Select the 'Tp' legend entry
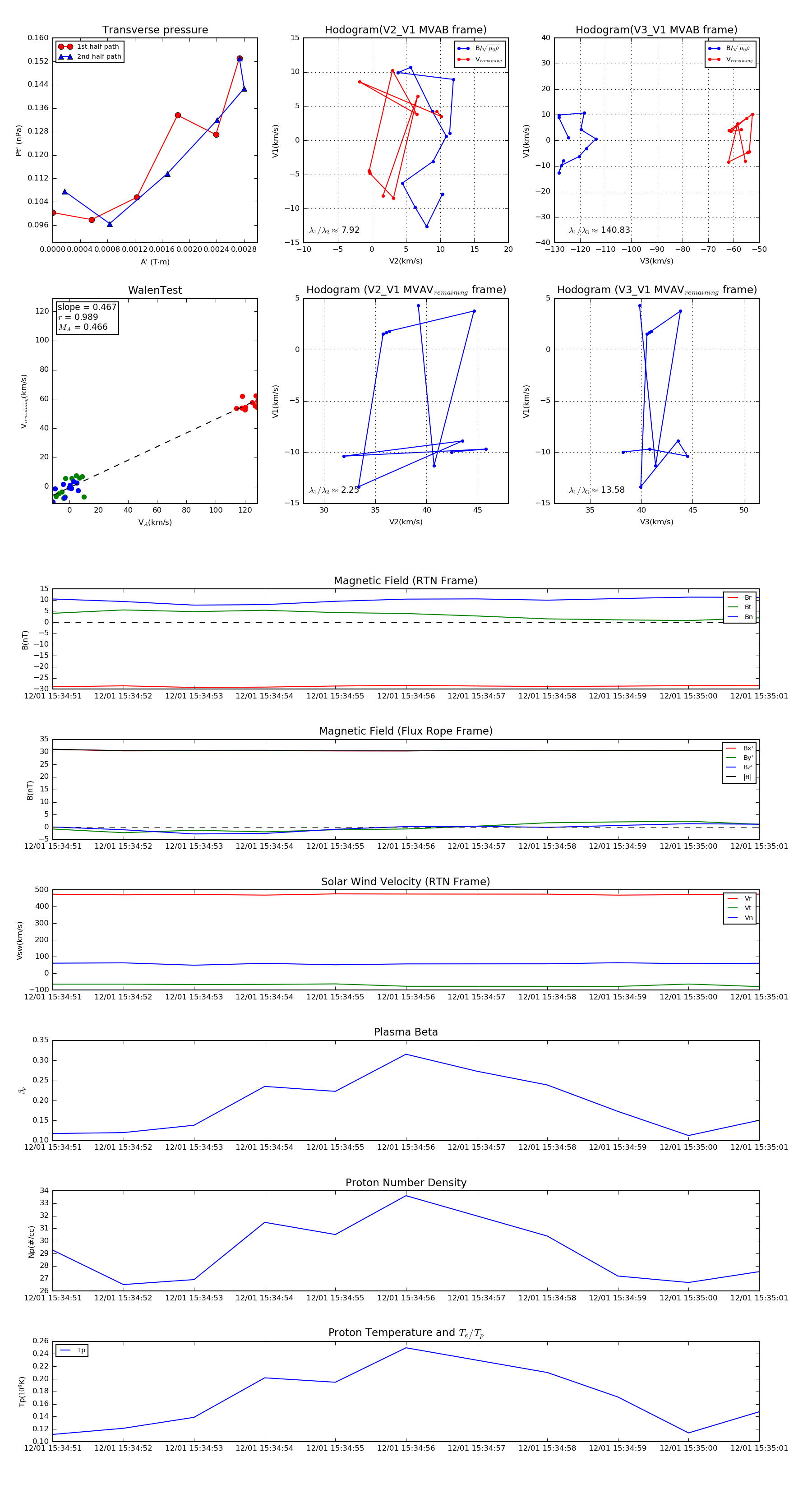Screen dimensions: 812x1489 (72, 1350)
